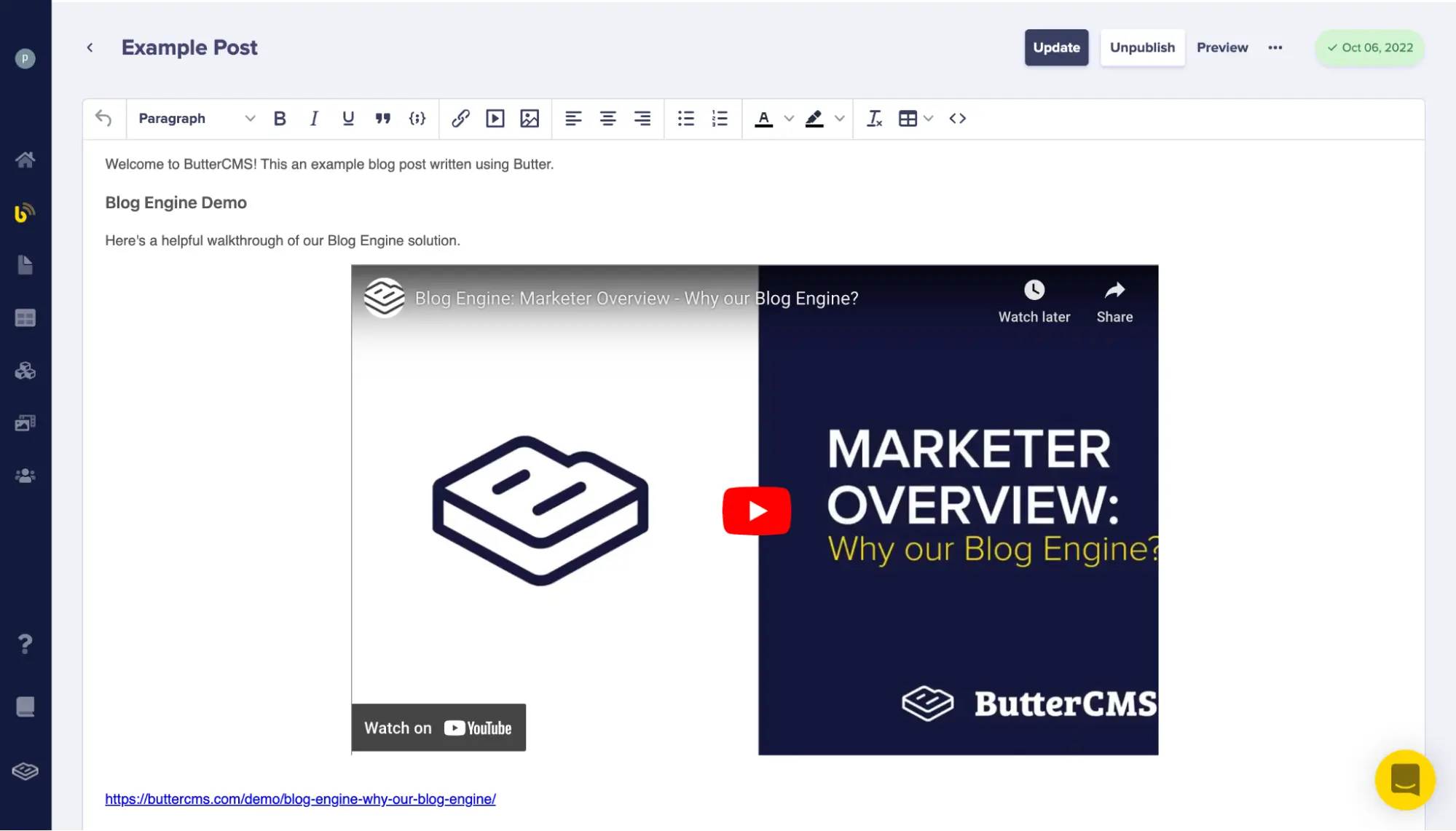Click Watch on YouTube button
This screenshot has height=831, width=1456.
pos(438,728)
